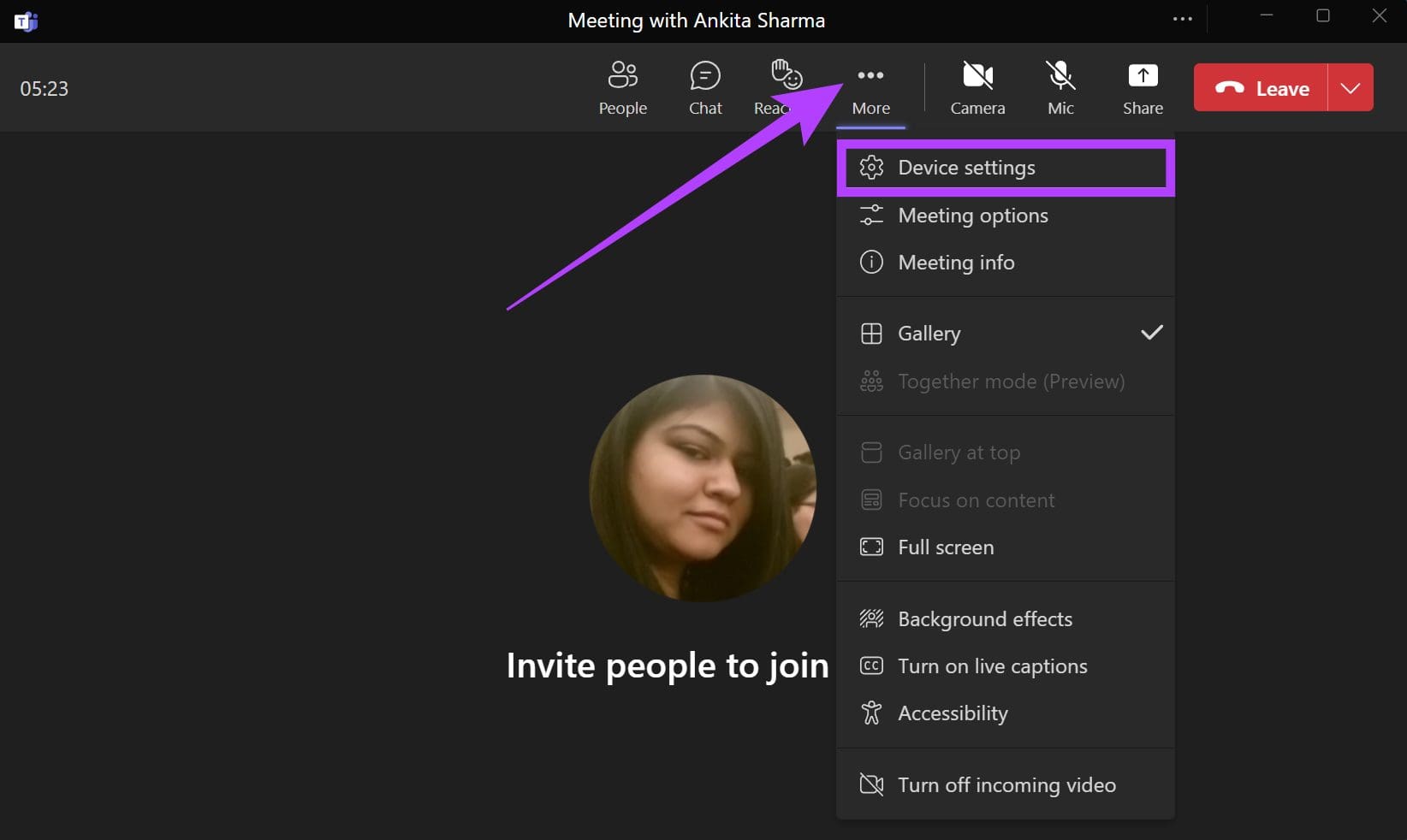Open Background effects
Viewport: 1407px width, 840px height.
(x=1006, y=619)
